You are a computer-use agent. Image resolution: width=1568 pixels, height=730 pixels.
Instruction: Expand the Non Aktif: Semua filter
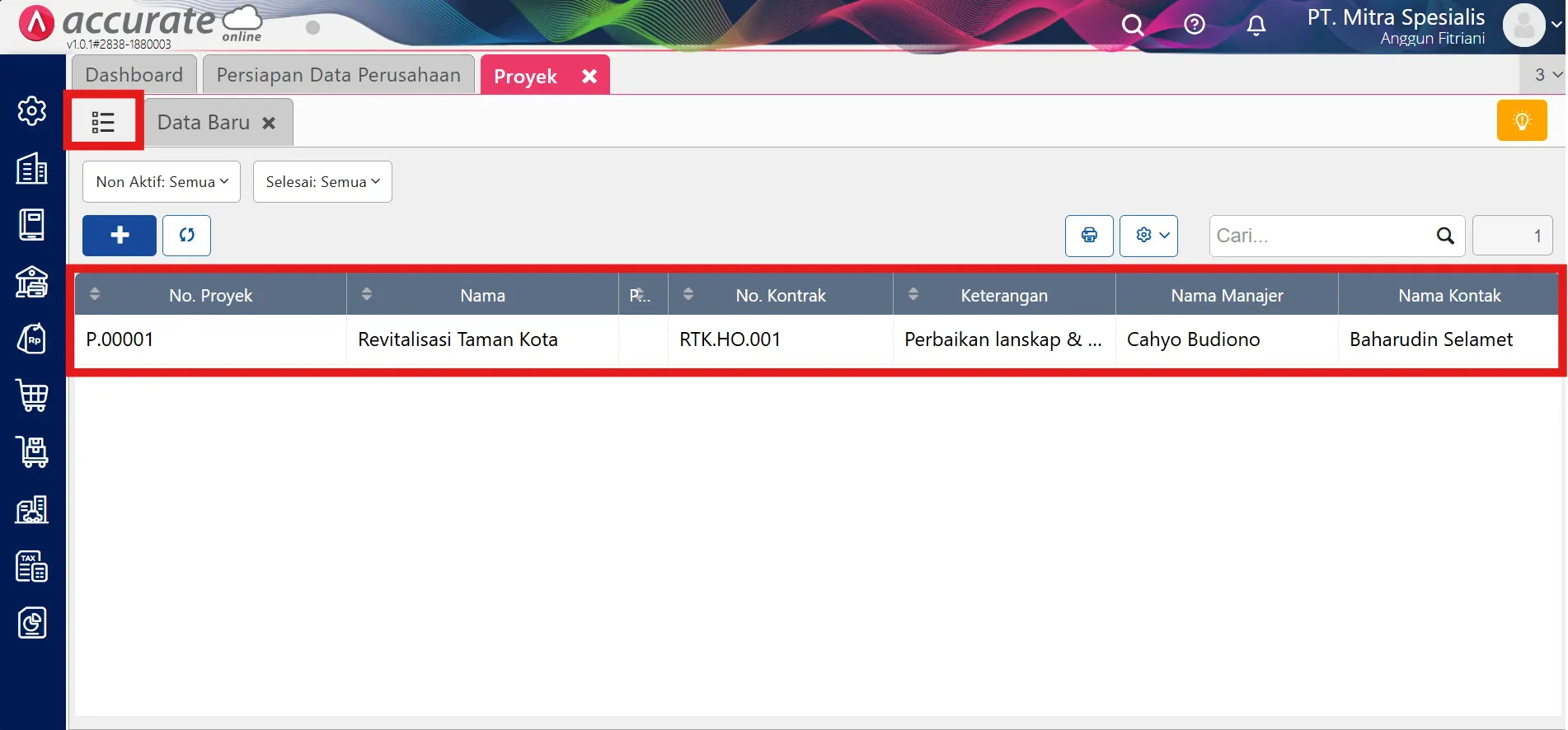(162, 181)
